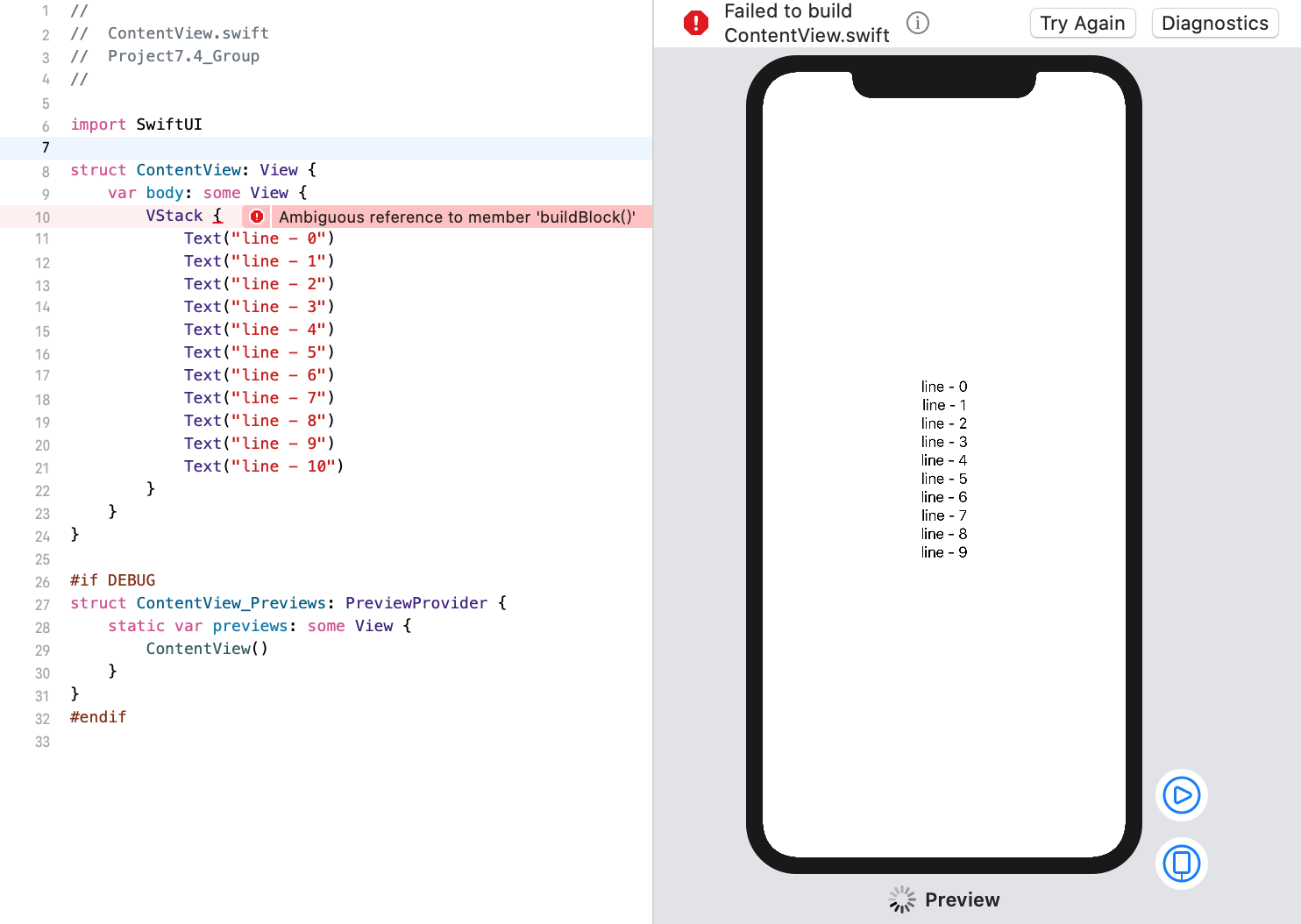Select 'line - 7' in the phone preview
The height and width of the screenshot is (924, 1301).
[x=944, y=515]
